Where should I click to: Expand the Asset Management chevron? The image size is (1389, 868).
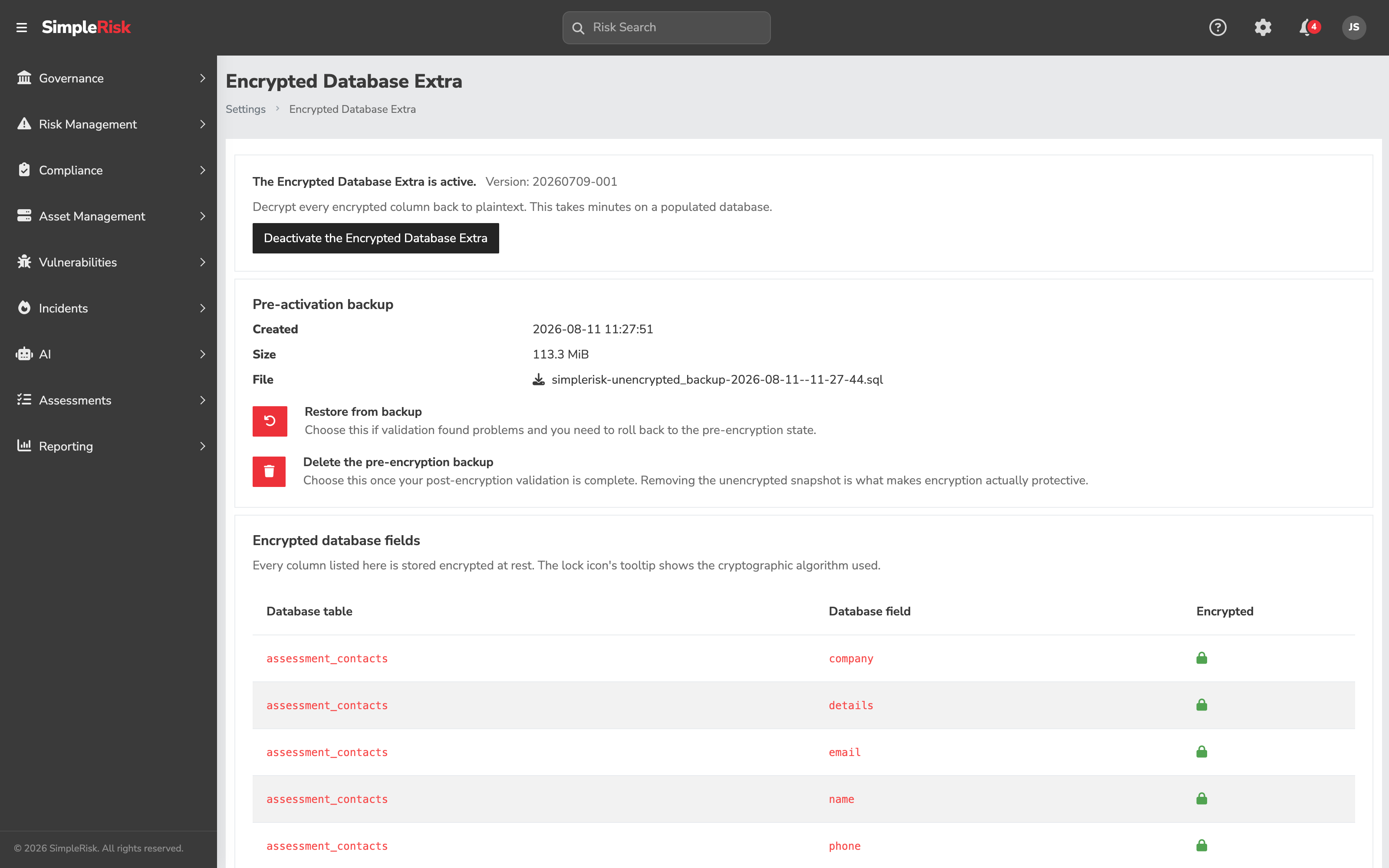[x=203, y=216]
